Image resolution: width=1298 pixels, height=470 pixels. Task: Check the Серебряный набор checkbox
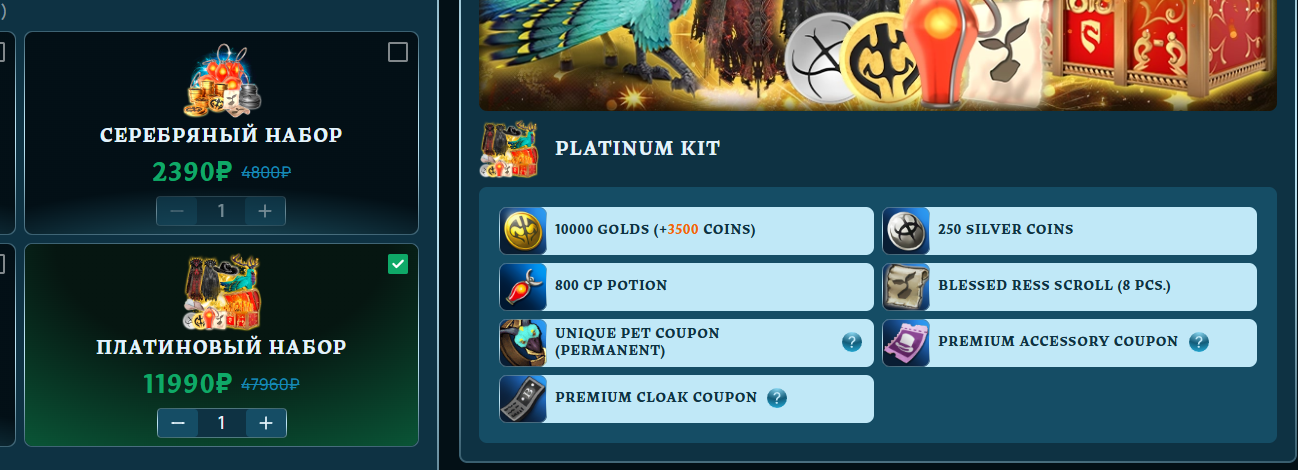398,52
